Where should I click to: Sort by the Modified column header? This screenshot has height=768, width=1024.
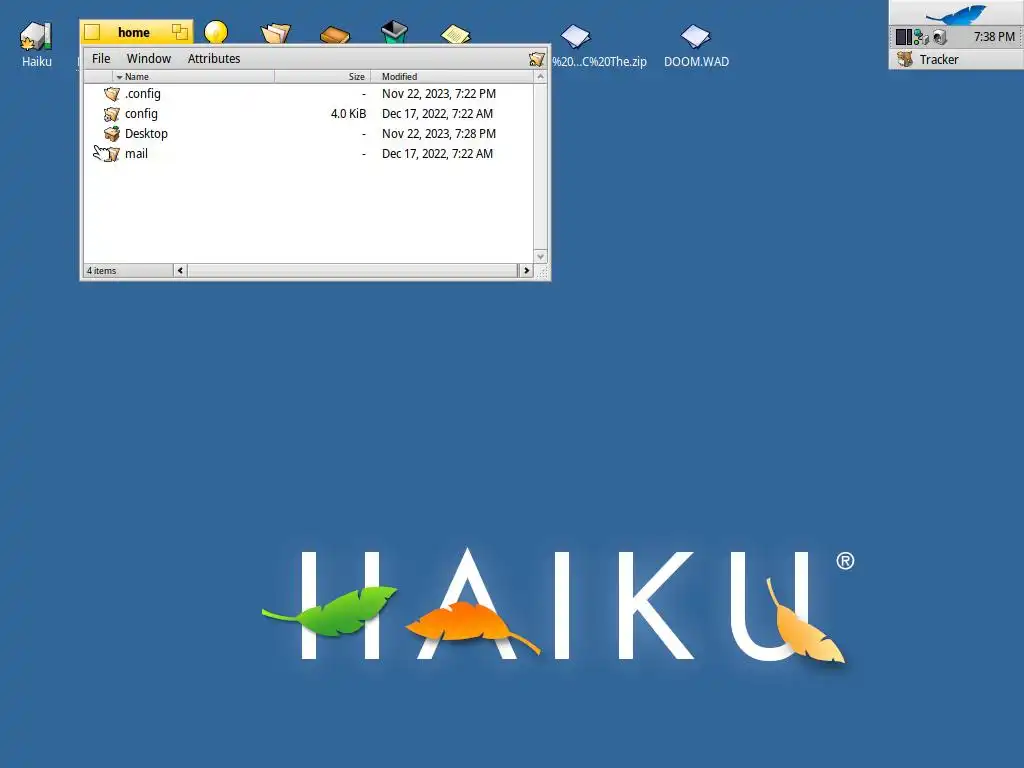pos(452,76)
